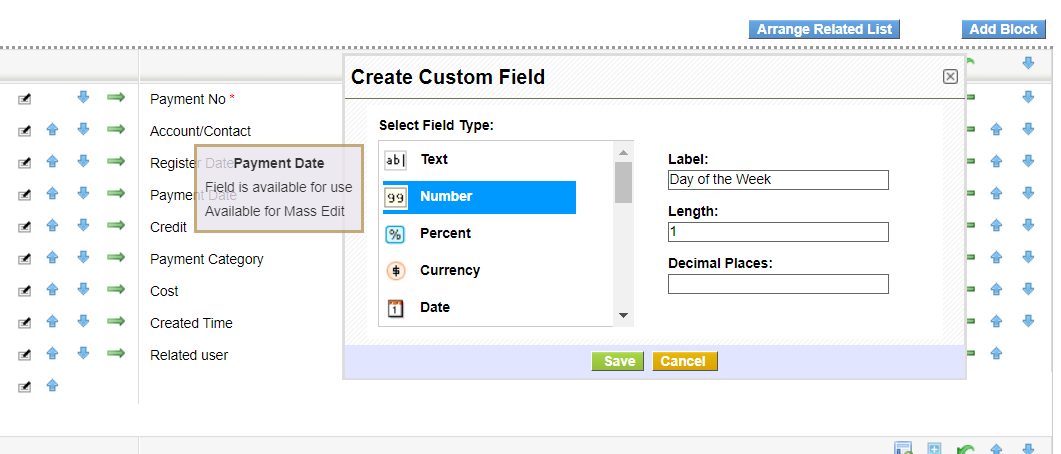Image resolution: width=1061 pixels, height=454 pixels.
Task: Click the Add Block button
Action: [x=1003, y=29]
